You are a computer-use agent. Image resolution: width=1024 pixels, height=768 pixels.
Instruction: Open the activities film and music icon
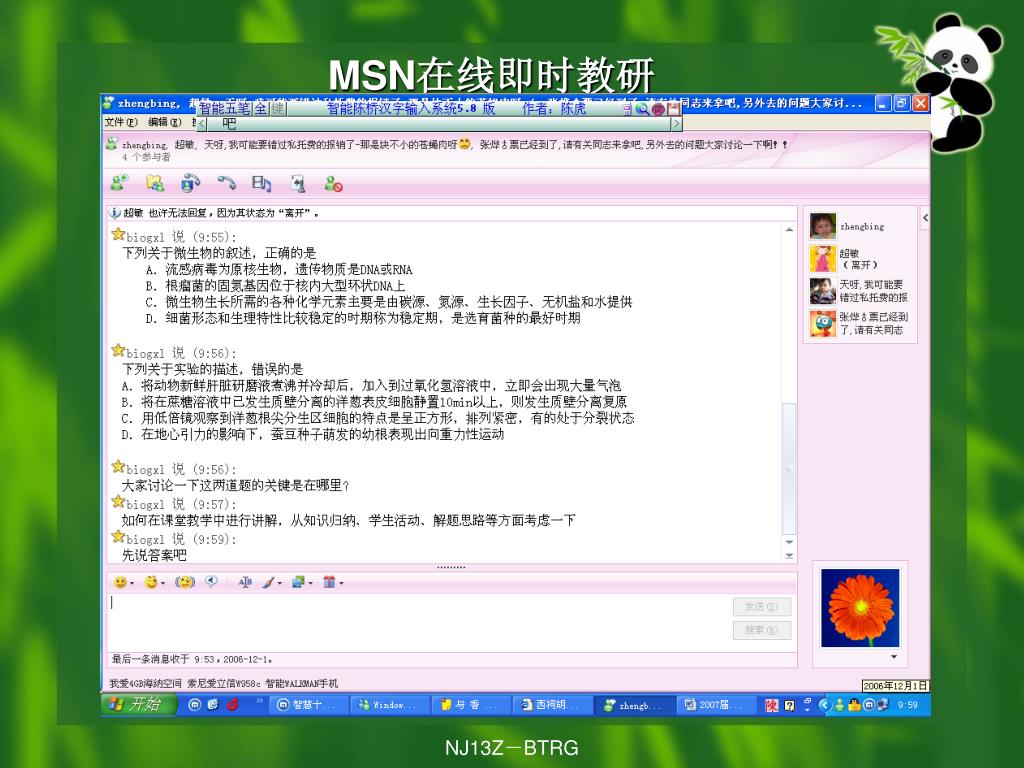261,184
